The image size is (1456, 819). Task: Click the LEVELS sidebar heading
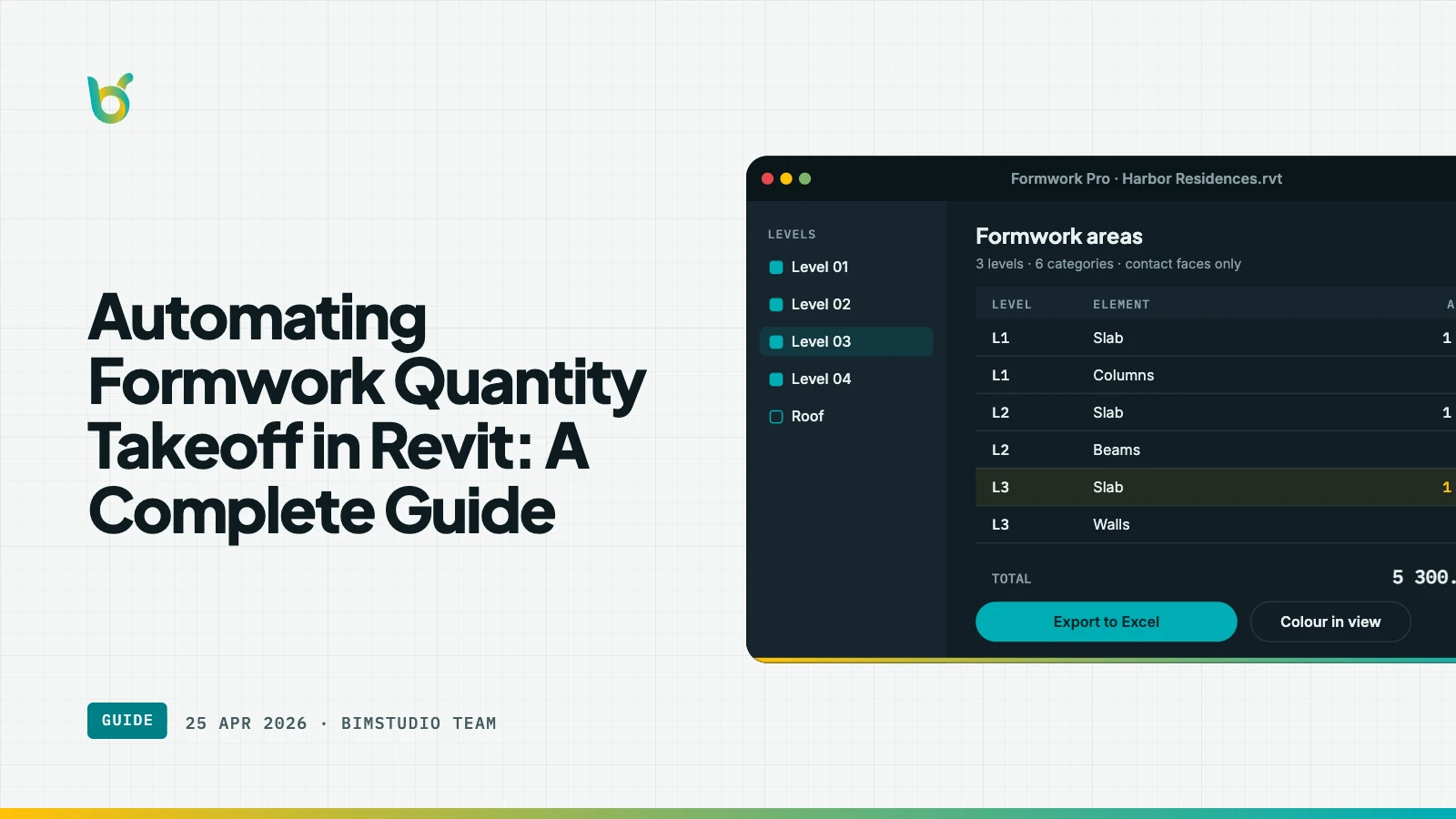coord(792,235)
